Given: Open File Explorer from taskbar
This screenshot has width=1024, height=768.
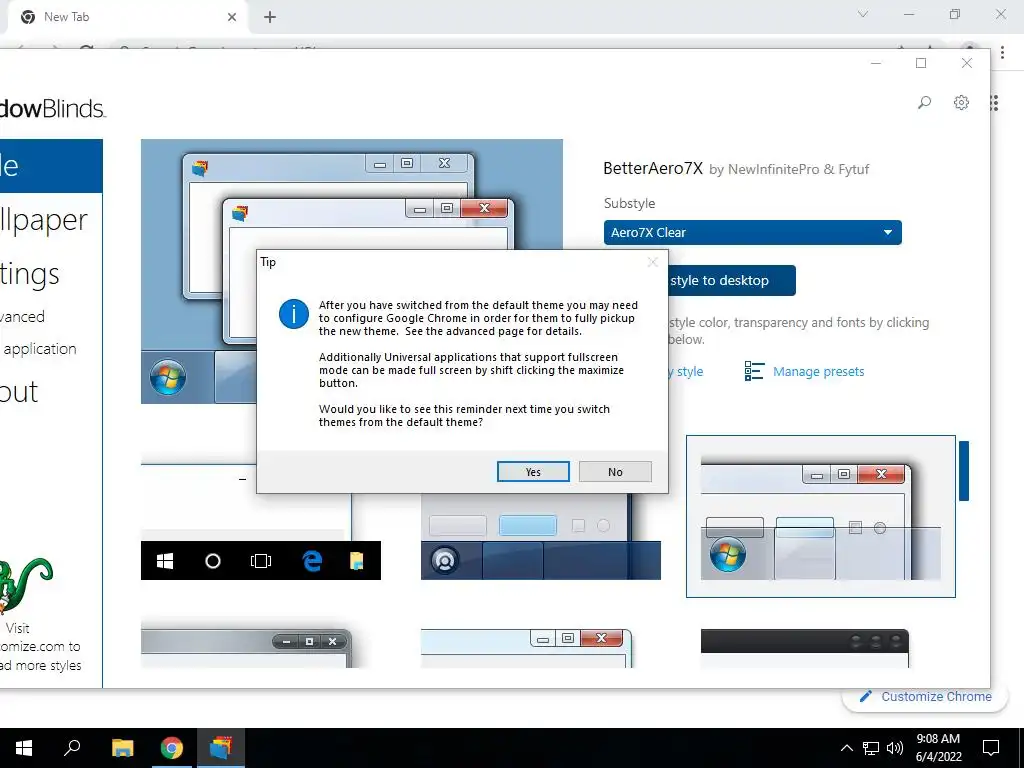Looking at the screenshot, I should click(x=122, y=748).
